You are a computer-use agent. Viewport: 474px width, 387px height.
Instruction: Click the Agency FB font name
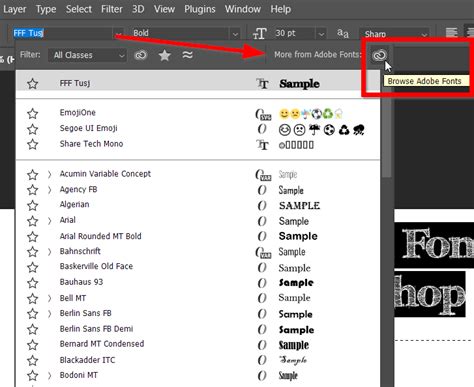tap(78, 189)
